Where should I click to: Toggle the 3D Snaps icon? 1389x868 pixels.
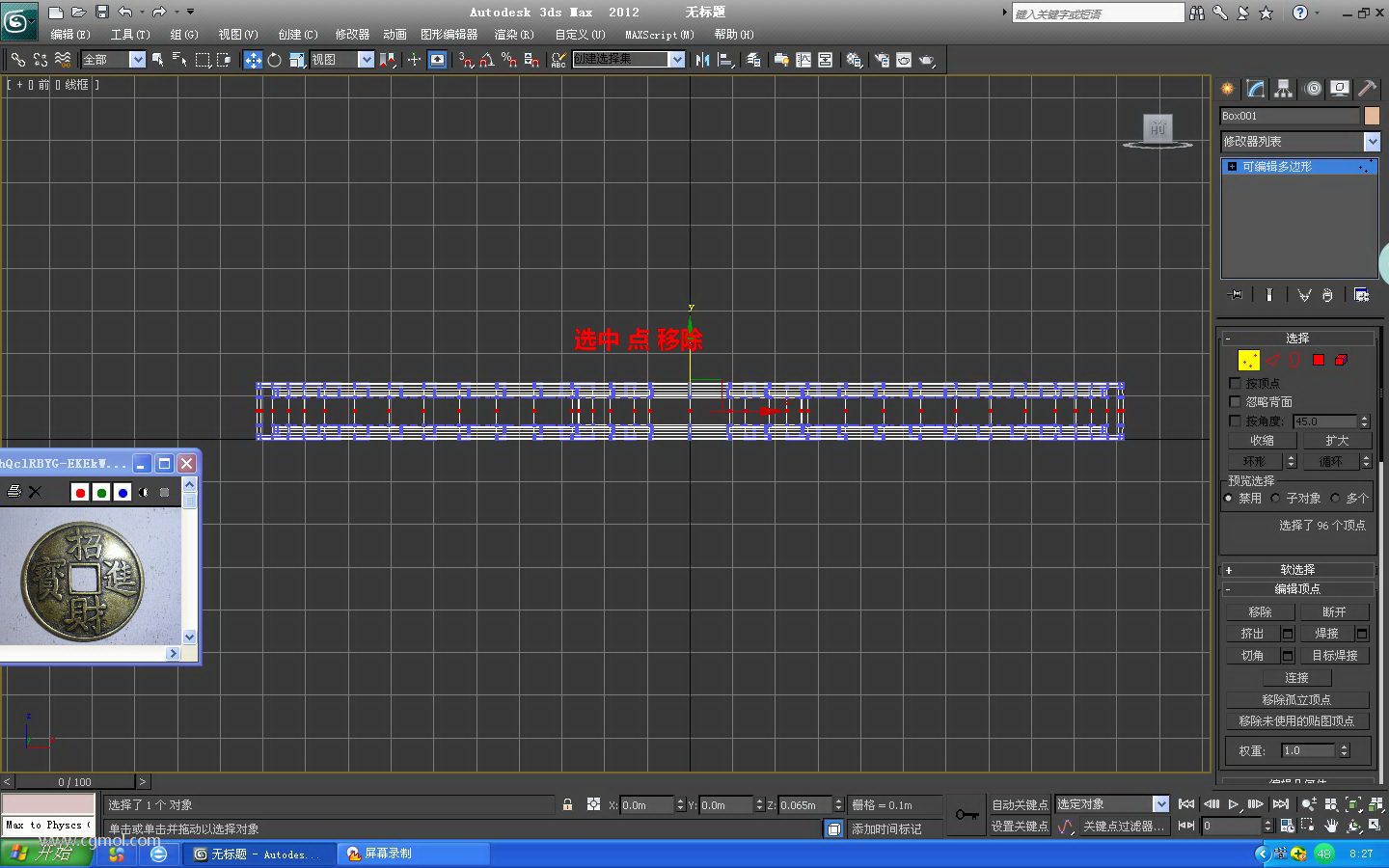click(466, 60)
